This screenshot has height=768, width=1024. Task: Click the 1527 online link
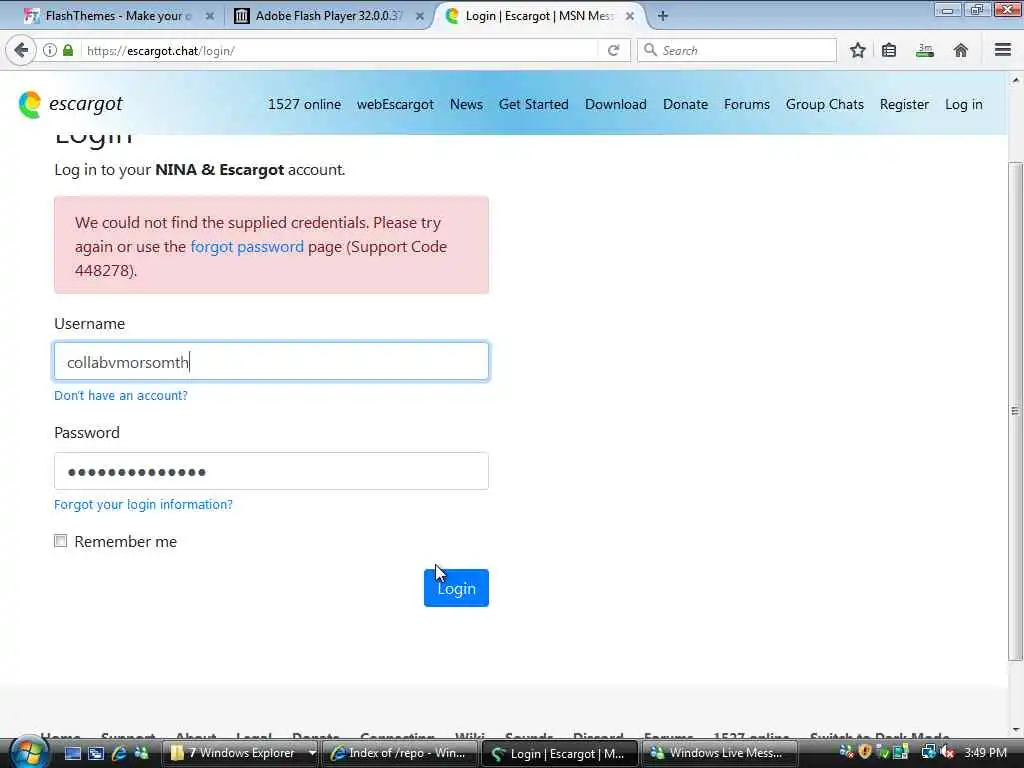point(304,104)
